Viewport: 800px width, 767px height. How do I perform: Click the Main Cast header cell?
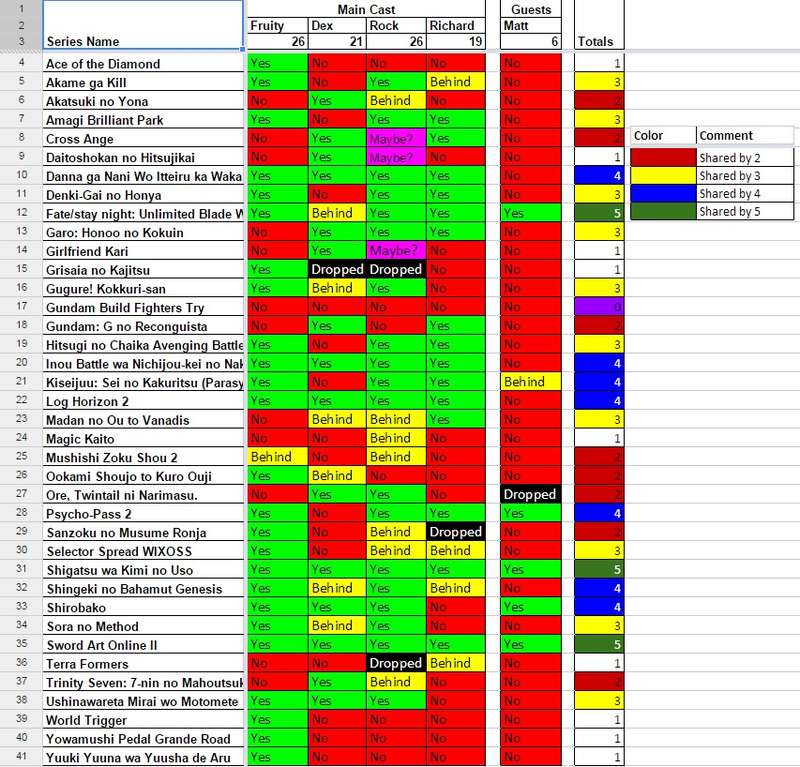tap(366, 9)
